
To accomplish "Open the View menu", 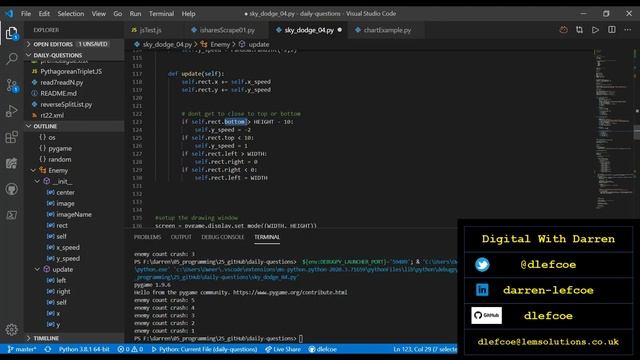I will pos(98,13).
